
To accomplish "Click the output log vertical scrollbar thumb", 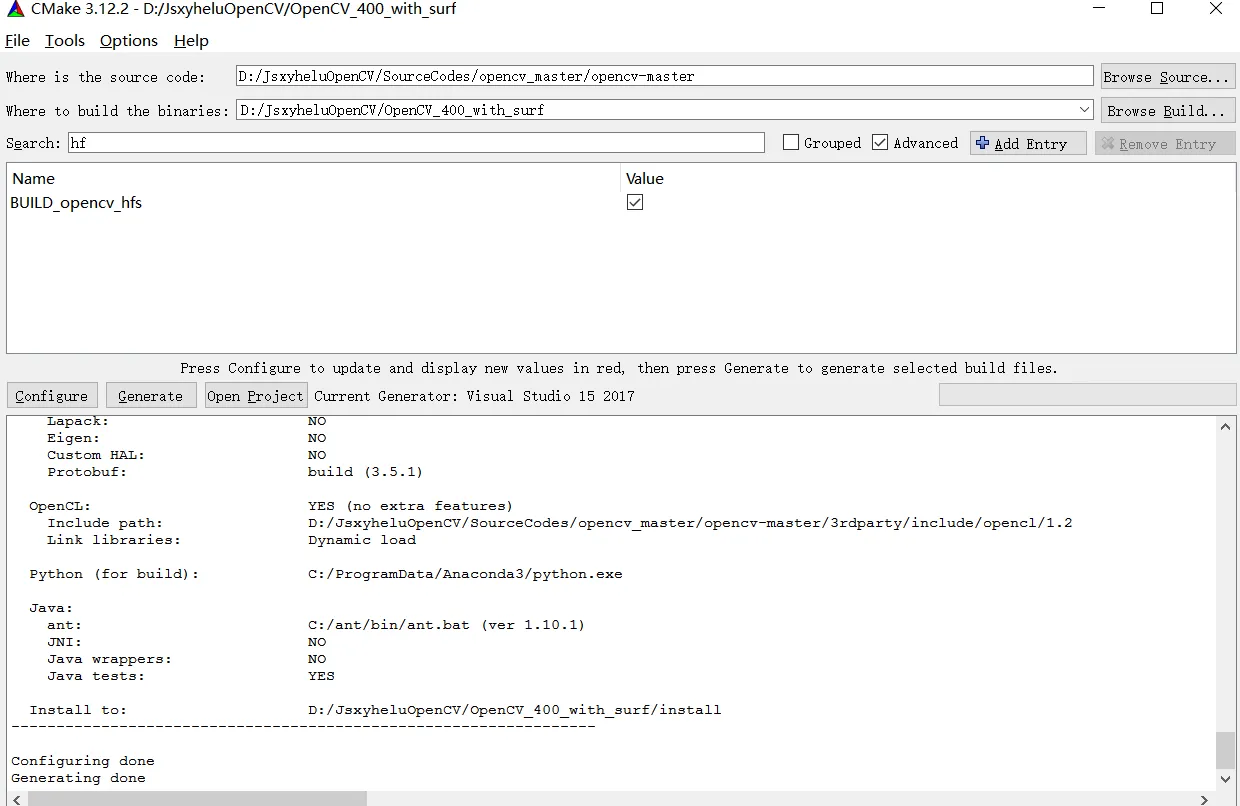I will click(1226, 748).
